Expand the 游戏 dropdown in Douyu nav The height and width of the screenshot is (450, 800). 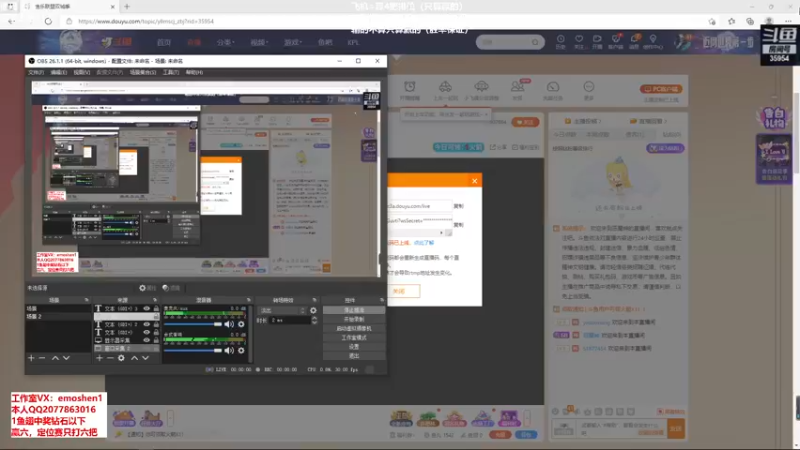[x=293, y=42]
